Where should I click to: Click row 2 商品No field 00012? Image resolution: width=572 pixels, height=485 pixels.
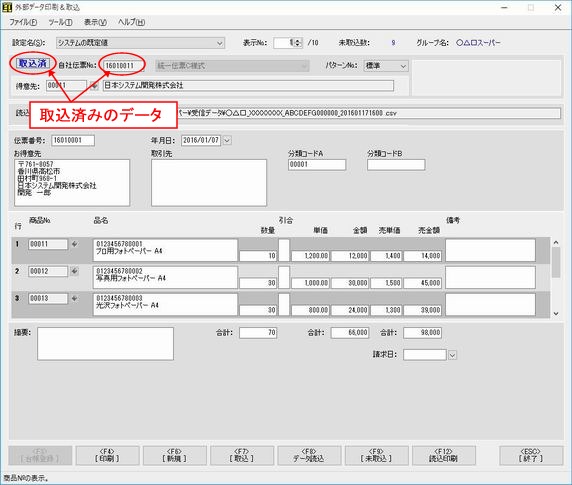coord(48,271)
